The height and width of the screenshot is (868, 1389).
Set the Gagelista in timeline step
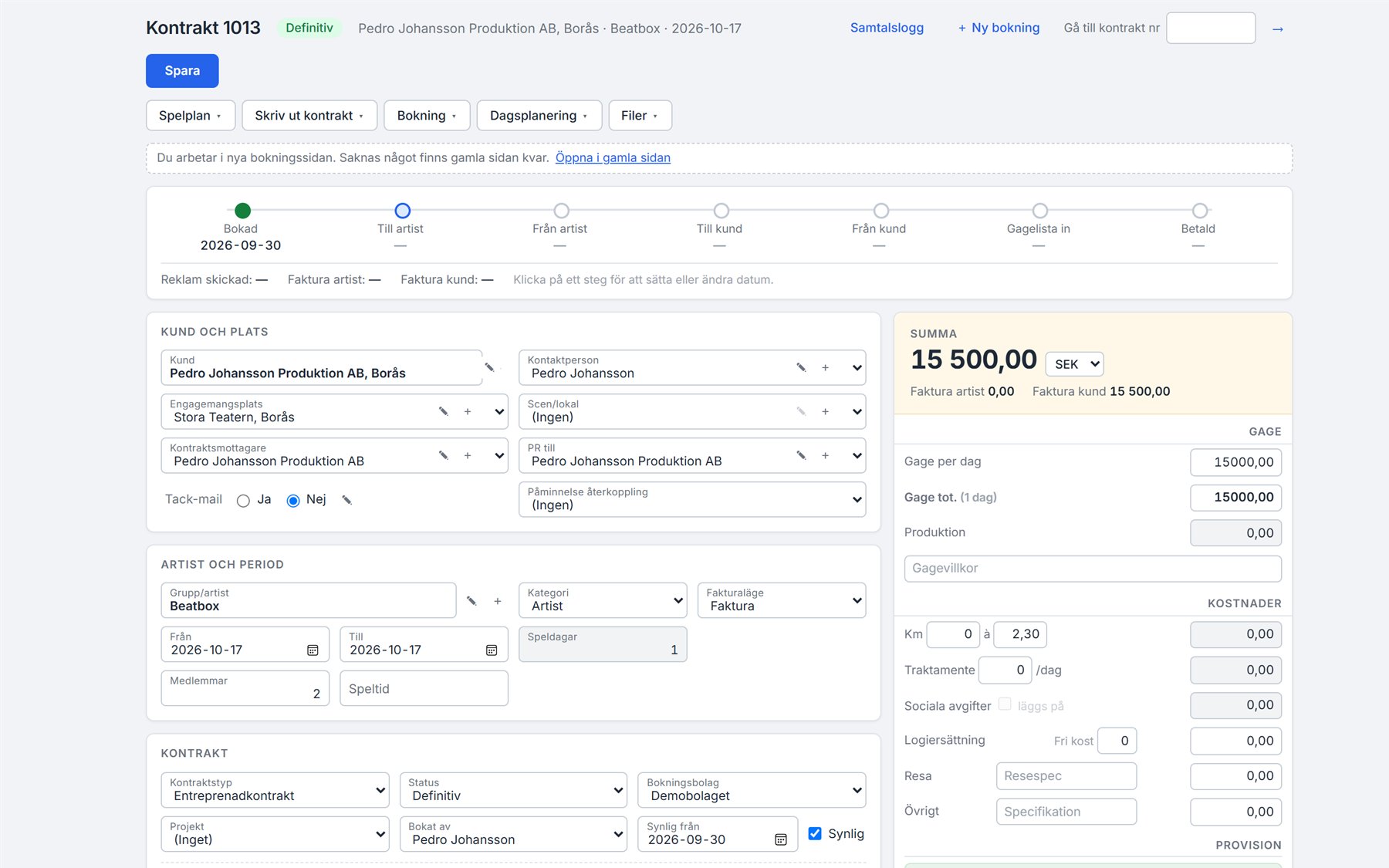click(1040, 211)
